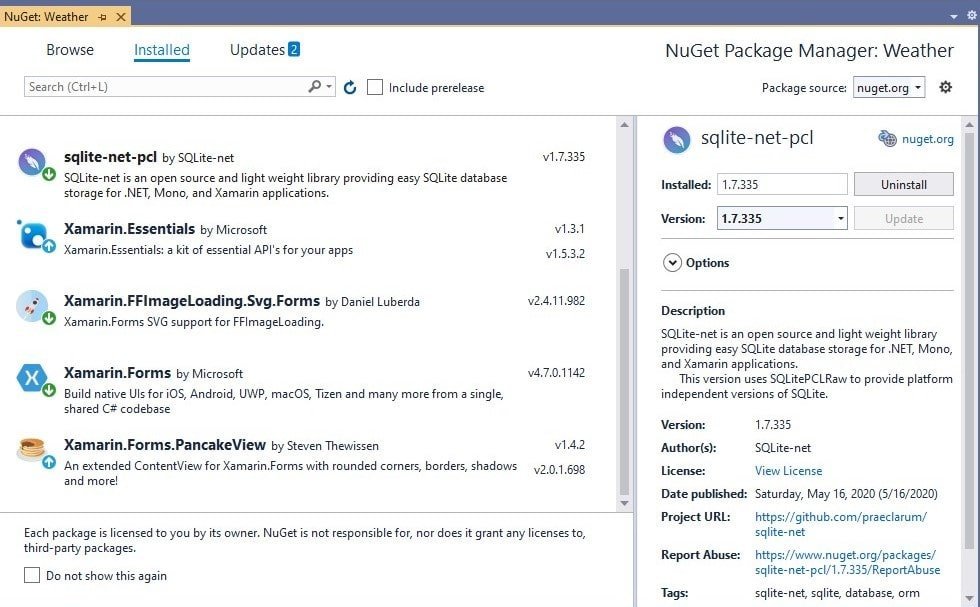
Task: Select Xamarin.Forms.PancakeView package title
Action: (x=165, y=444)
